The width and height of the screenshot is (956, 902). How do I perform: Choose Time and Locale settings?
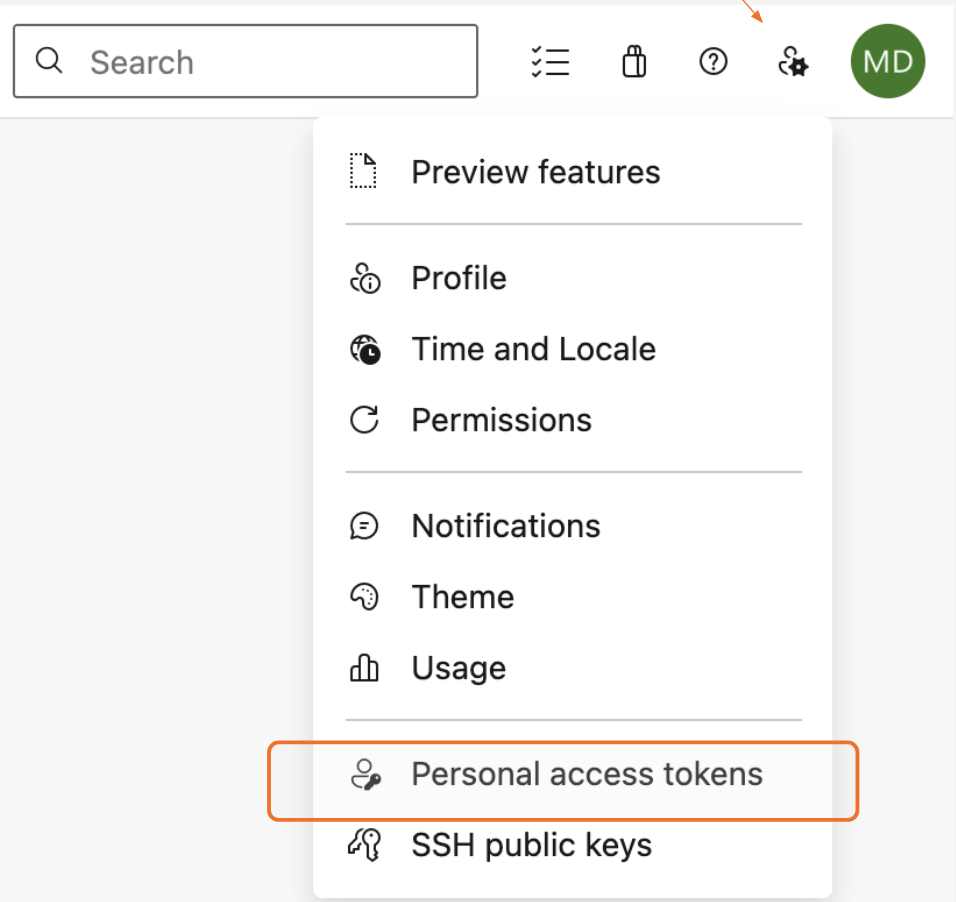pyautogui.click(x=533, y=349)
